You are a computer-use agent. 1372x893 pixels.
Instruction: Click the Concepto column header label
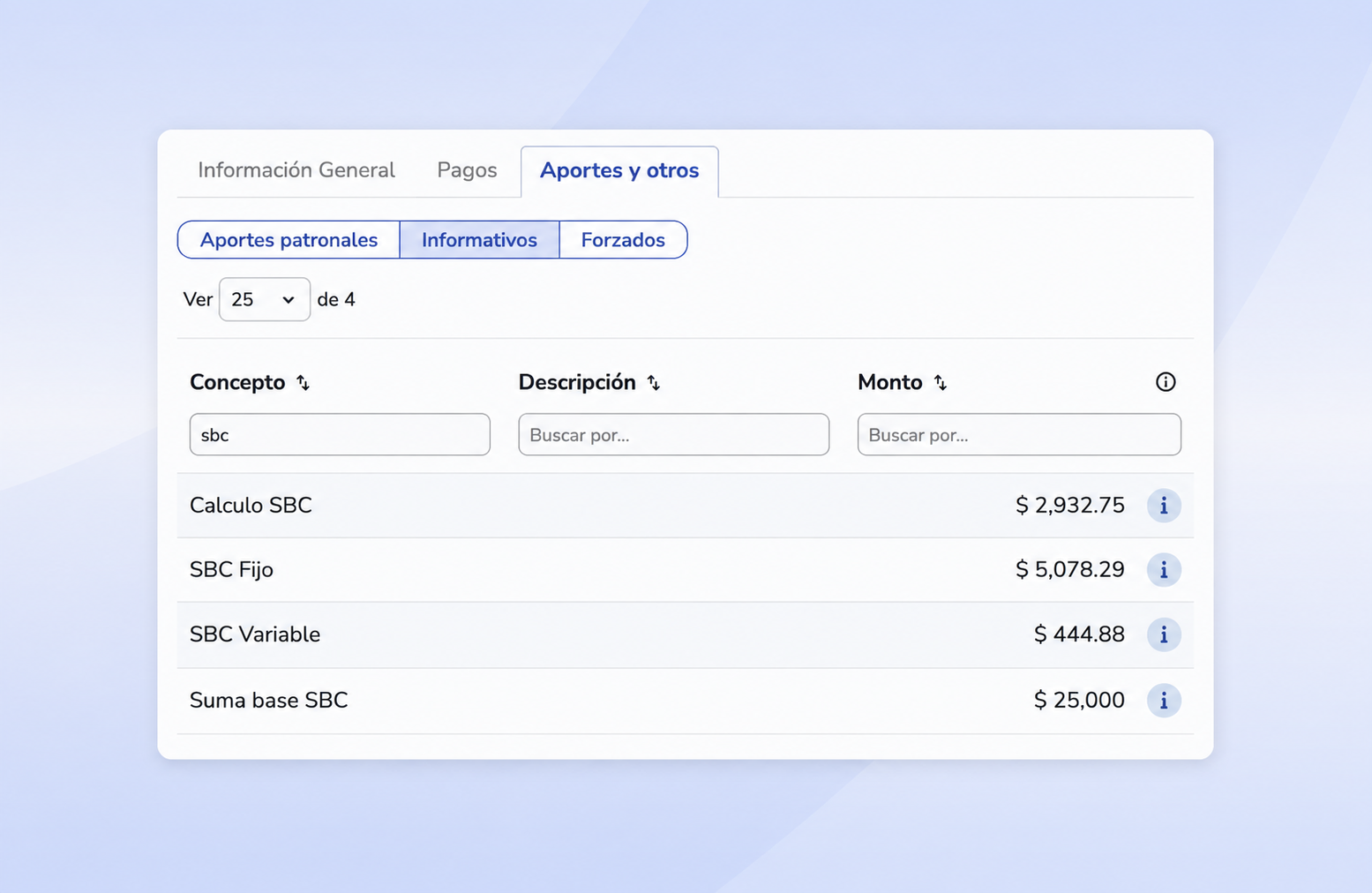click(237, 382)
